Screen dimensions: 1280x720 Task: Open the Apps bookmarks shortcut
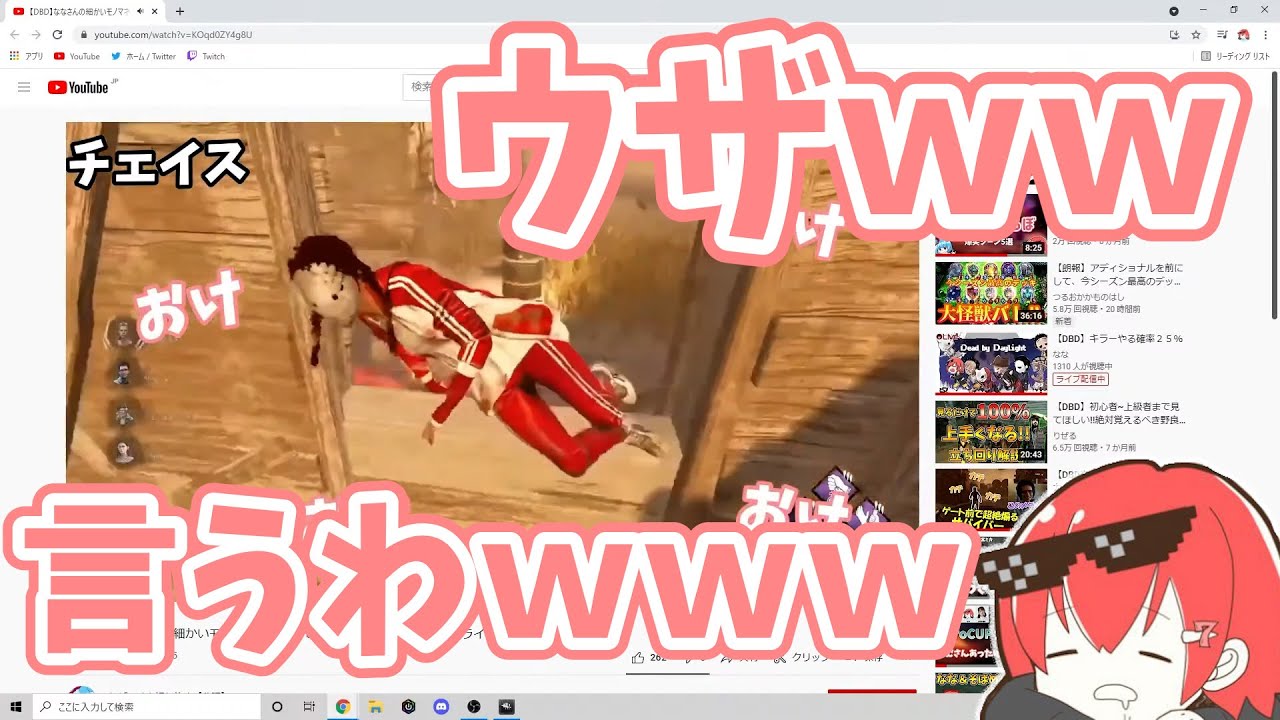click(26, 56)
